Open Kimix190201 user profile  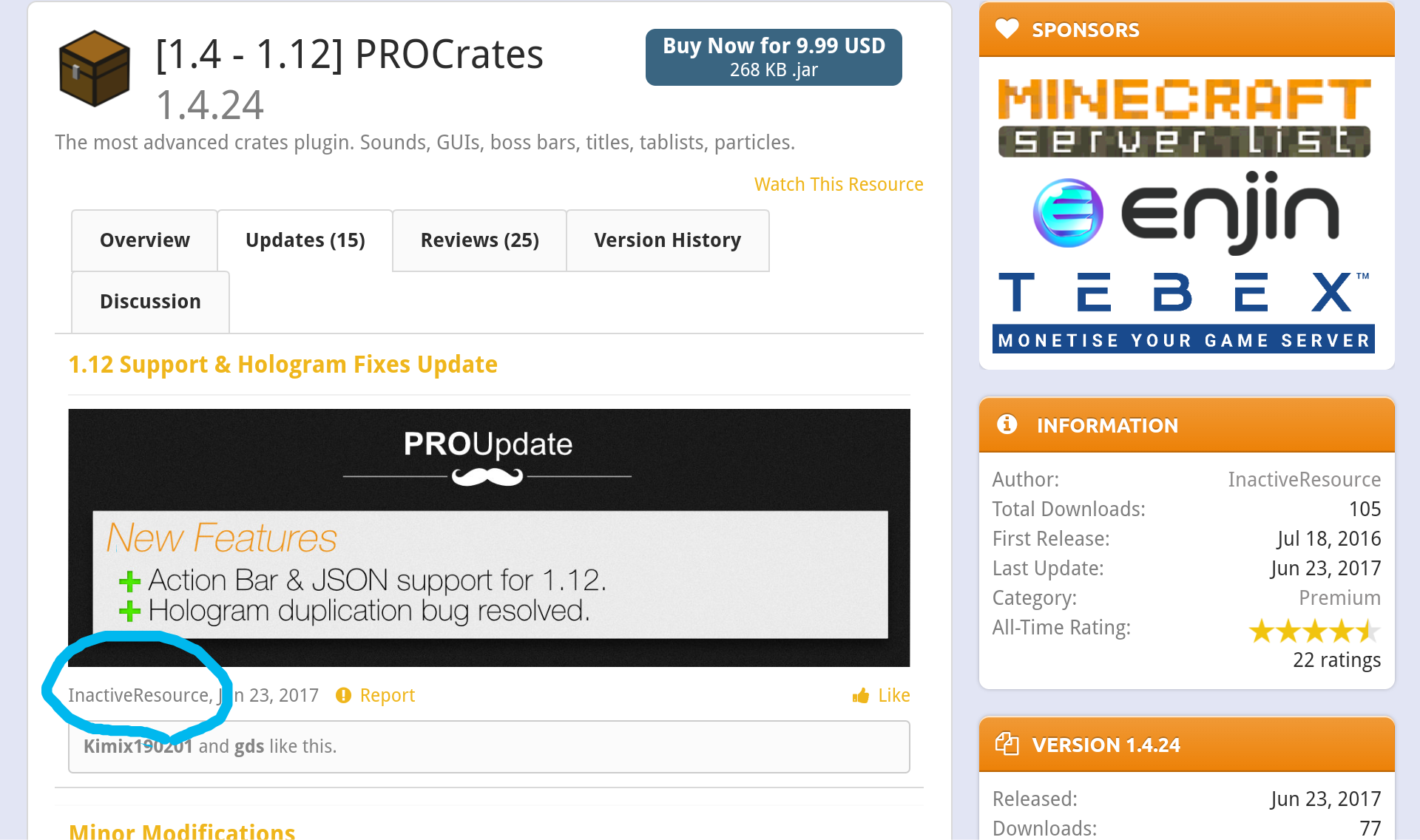click(138, 746)
